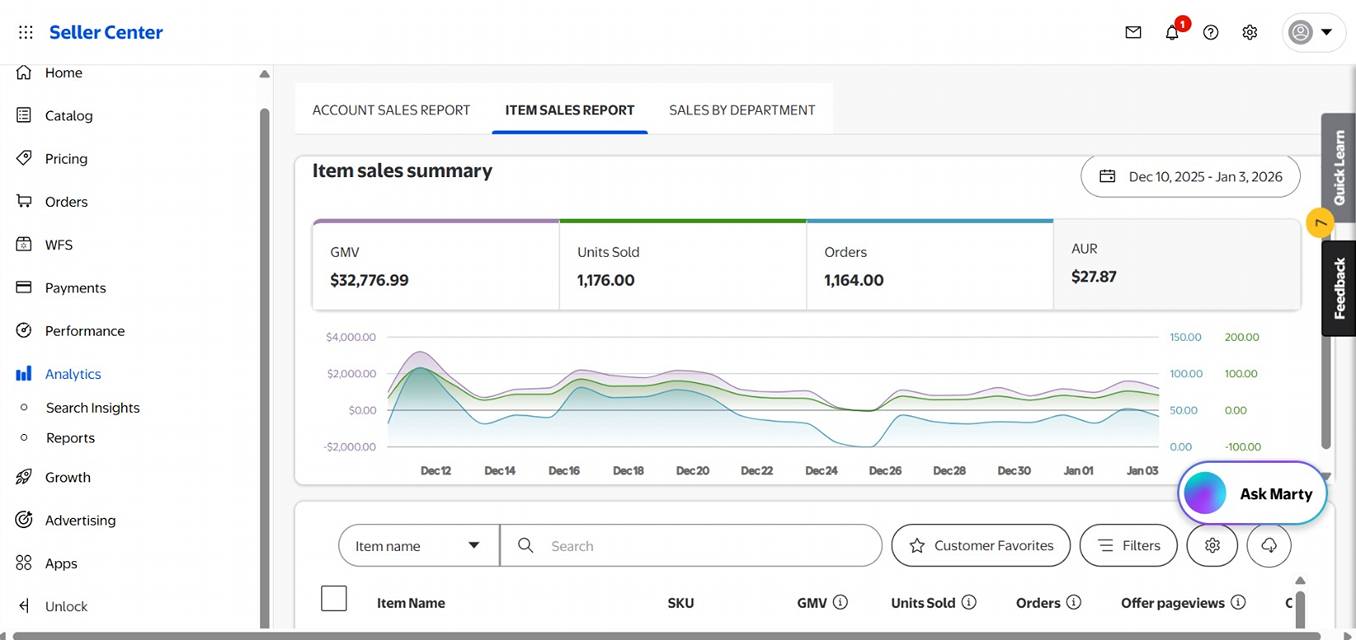Open the user account profile dropdown
Screen dimensions: 1356x640
1313,32
